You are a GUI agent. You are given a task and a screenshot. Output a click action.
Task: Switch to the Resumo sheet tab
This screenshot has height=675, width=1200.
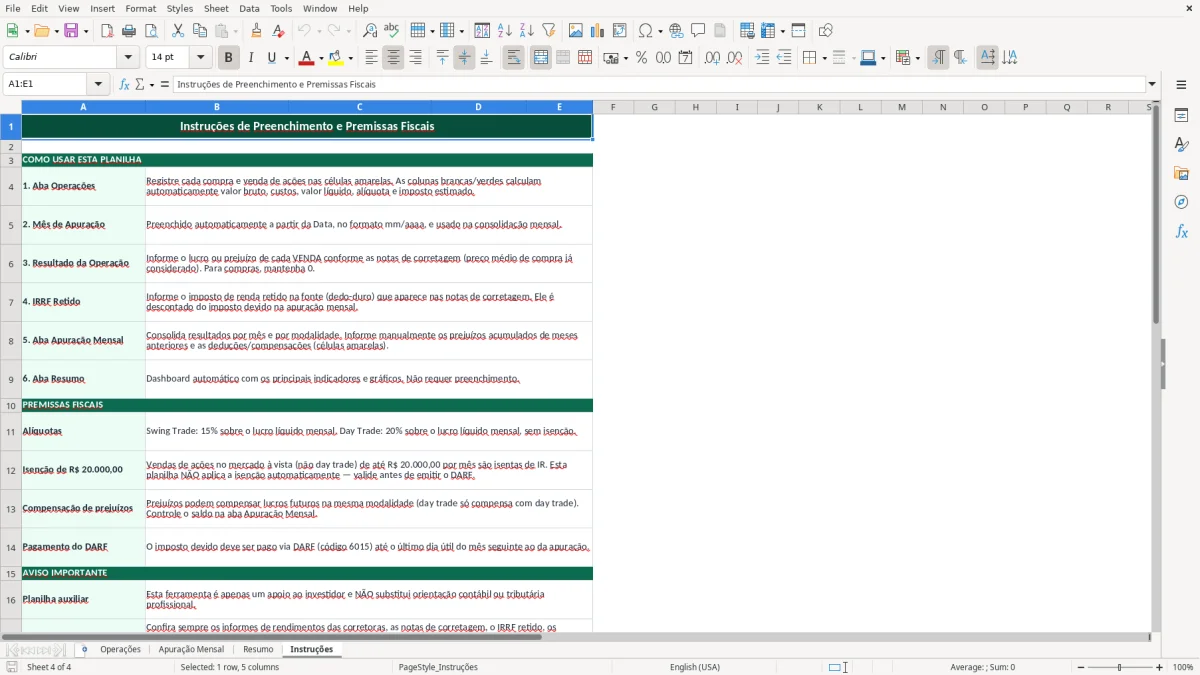[258, 649]
